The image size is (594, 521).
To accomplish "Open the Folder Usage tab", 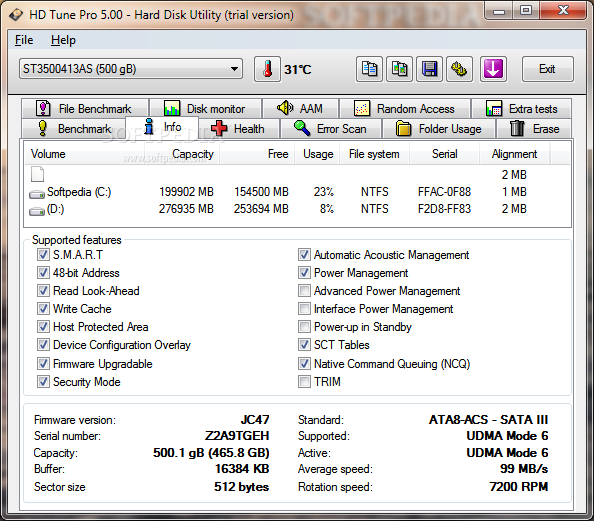I will [439, 128].
